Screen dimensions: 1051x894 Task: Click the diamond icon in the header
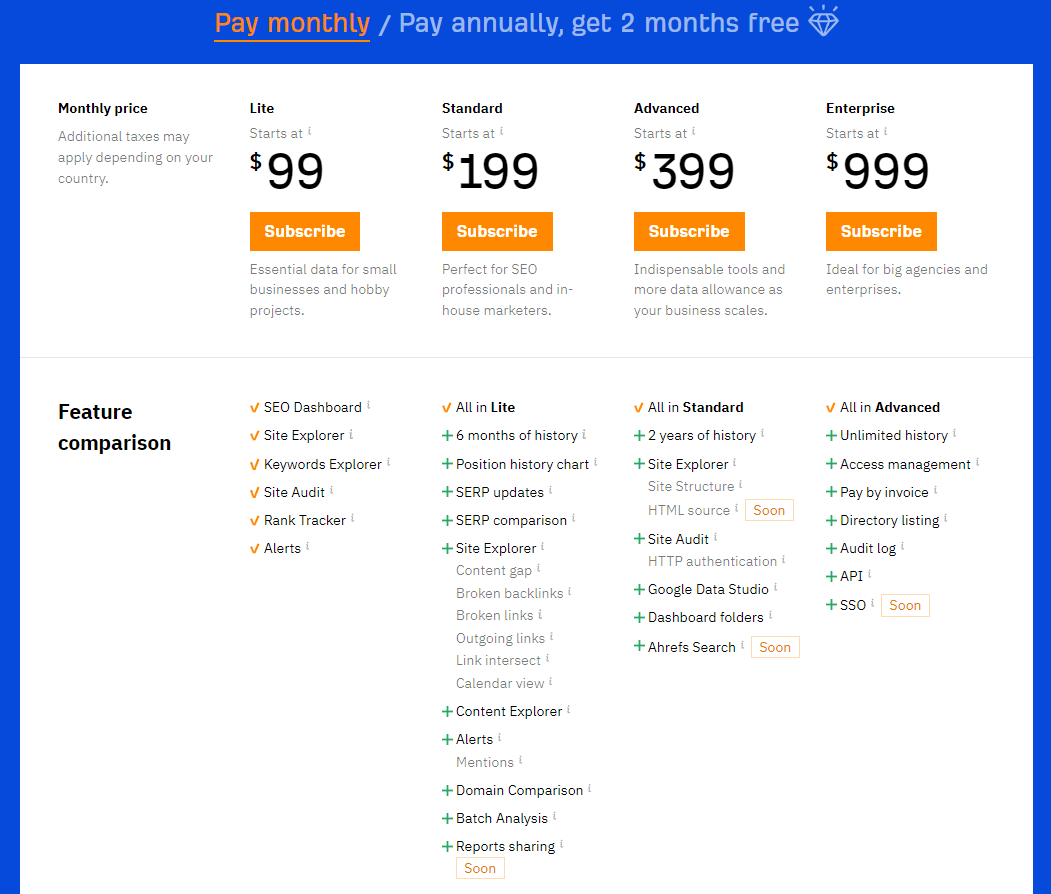[823, 21]
